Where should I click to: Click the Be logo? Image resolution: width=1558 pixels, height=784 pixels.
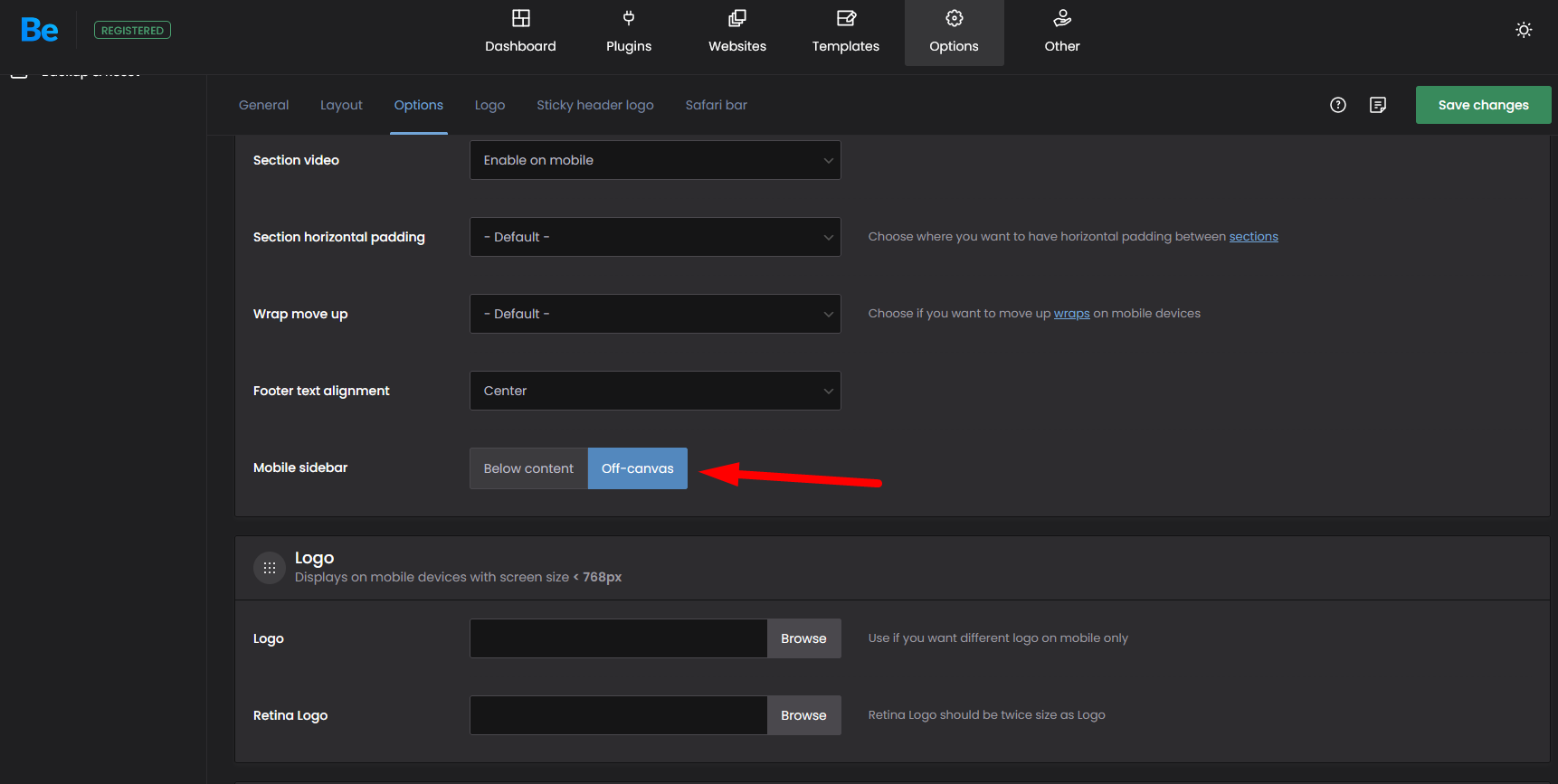pos(40,30)
